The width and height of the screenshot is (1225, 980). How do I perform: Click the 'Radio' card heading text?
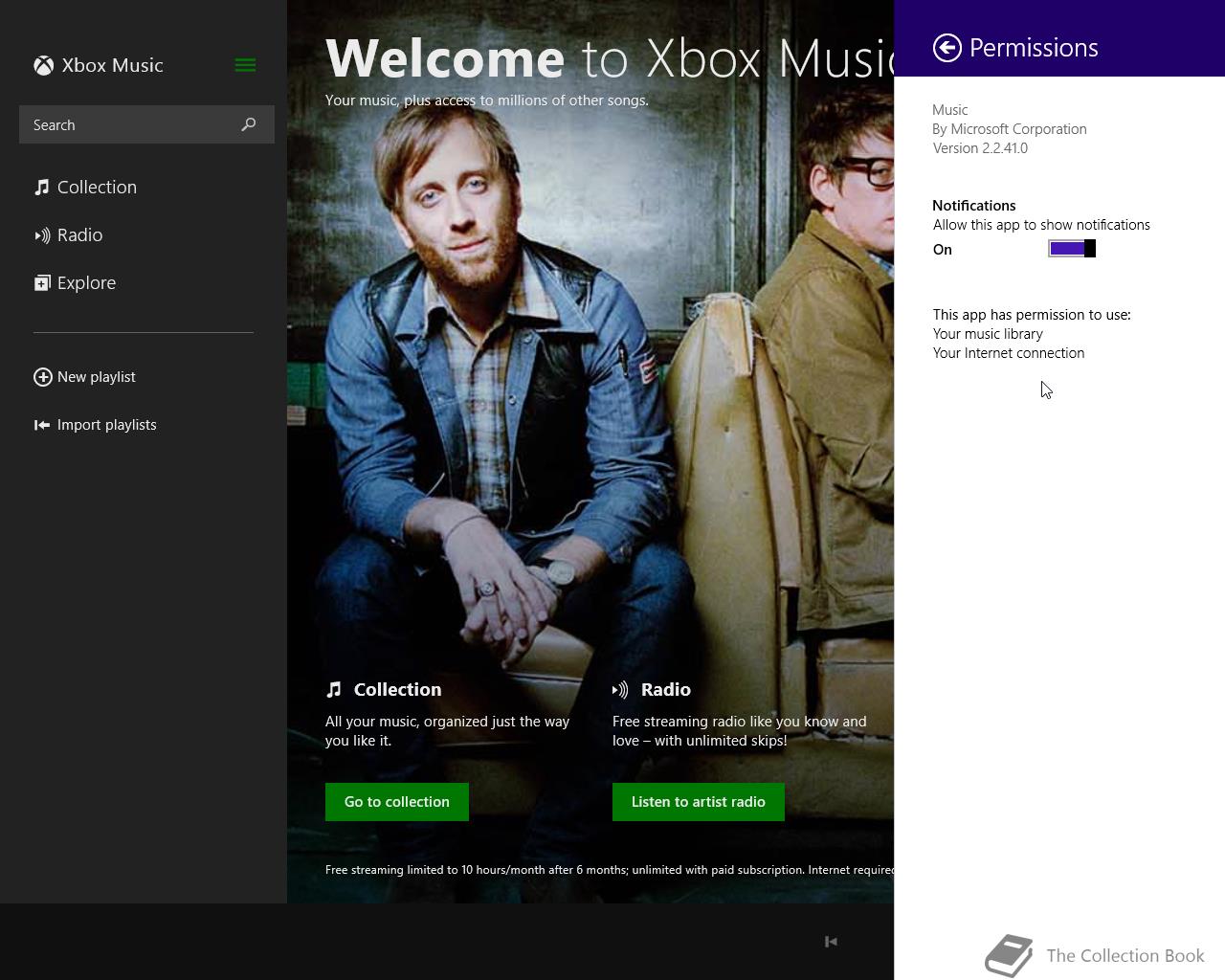coord(666,689)
